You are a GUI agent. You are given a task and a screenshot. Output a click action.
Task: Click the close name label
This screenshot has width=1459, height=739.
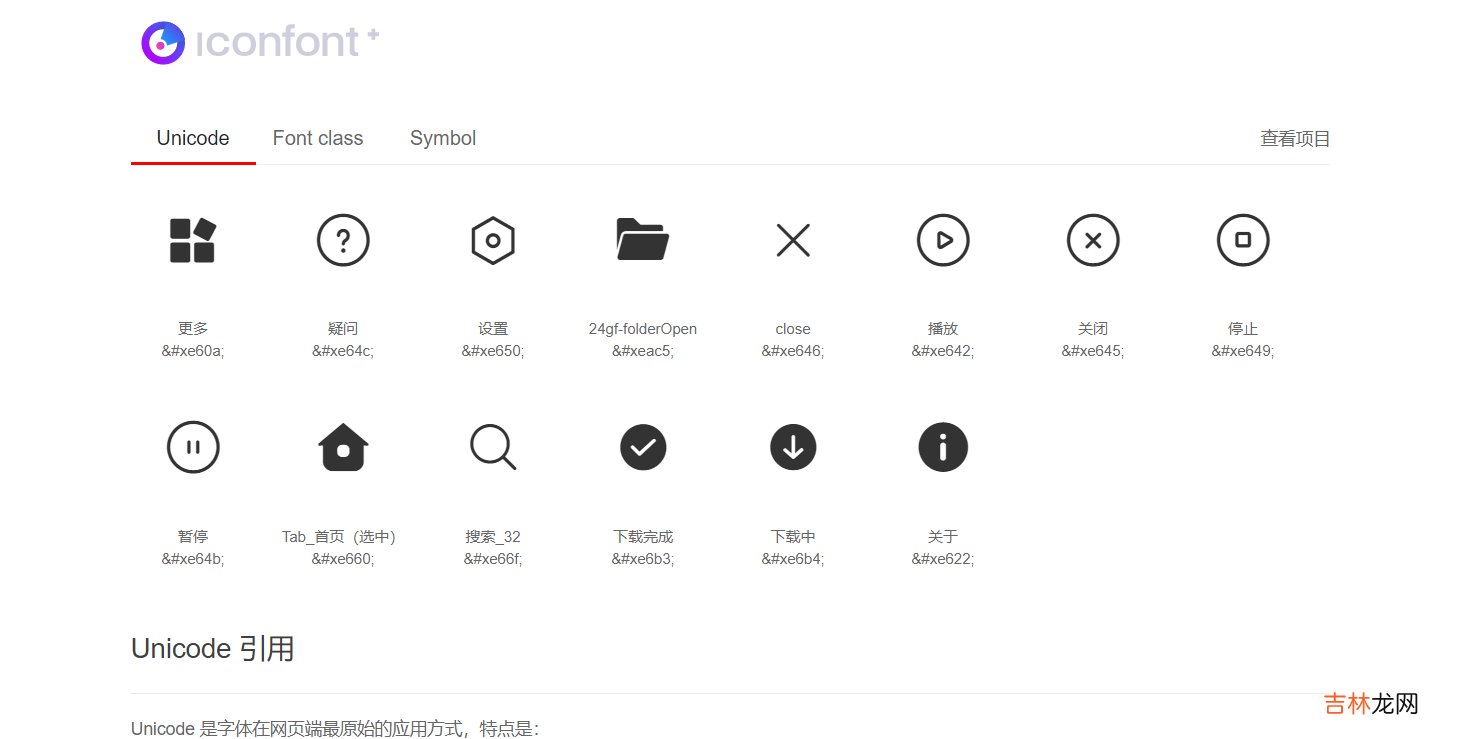point(793,329)
